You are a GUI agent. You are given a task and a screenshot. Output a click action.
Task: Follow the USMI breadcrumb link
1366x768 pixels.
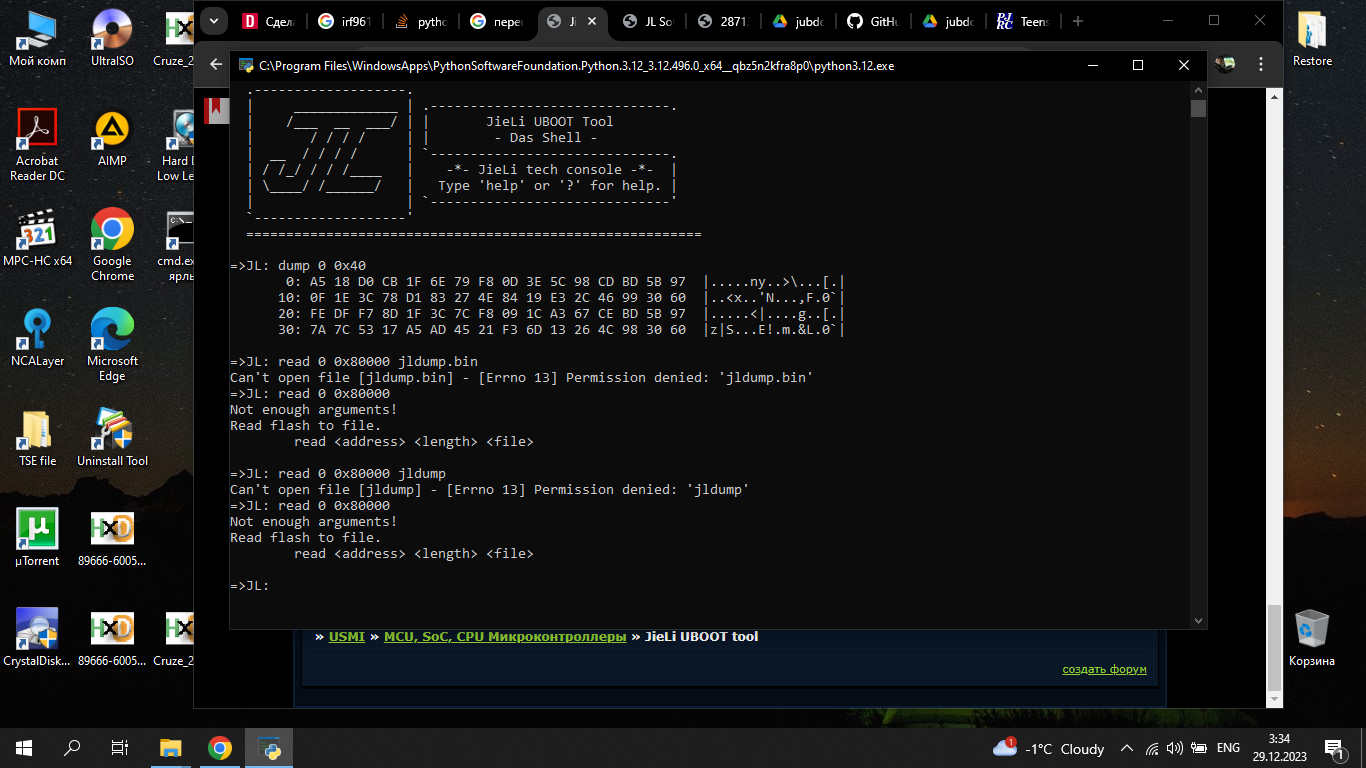347,636
